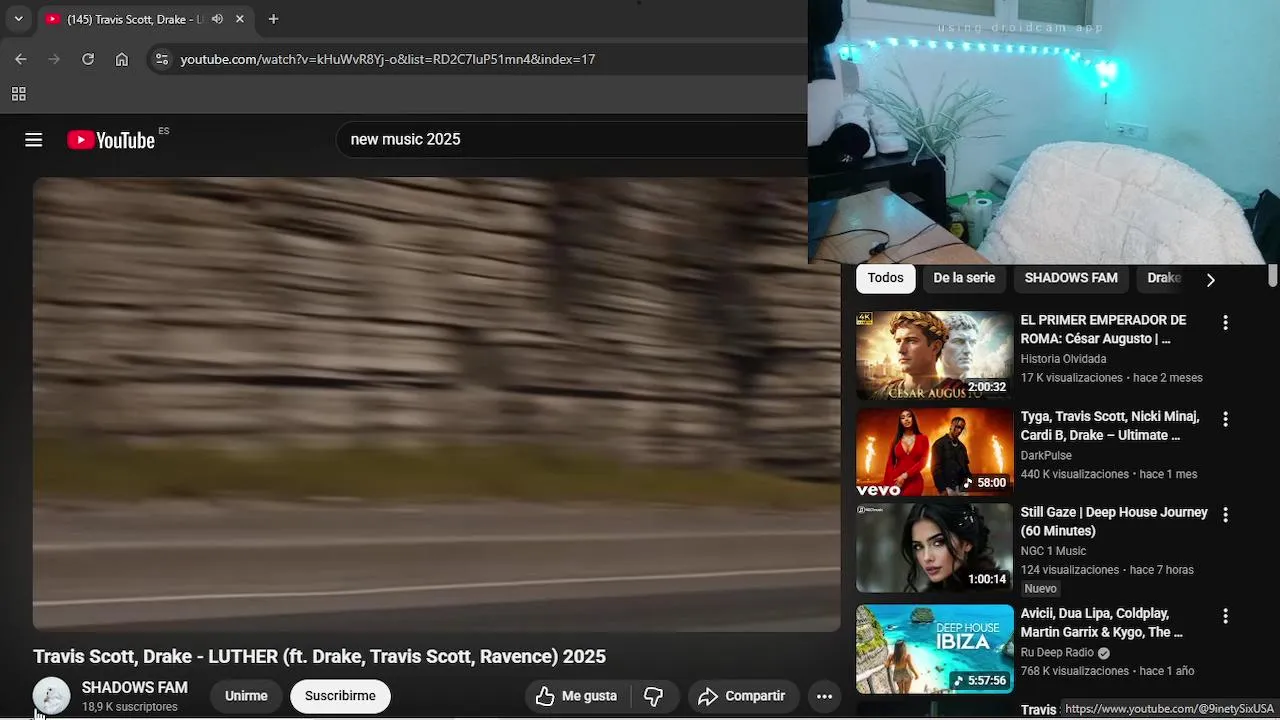Click the video player to pause
The image size is (1280, 720).
pyautogui.click(x=436, y=404)
